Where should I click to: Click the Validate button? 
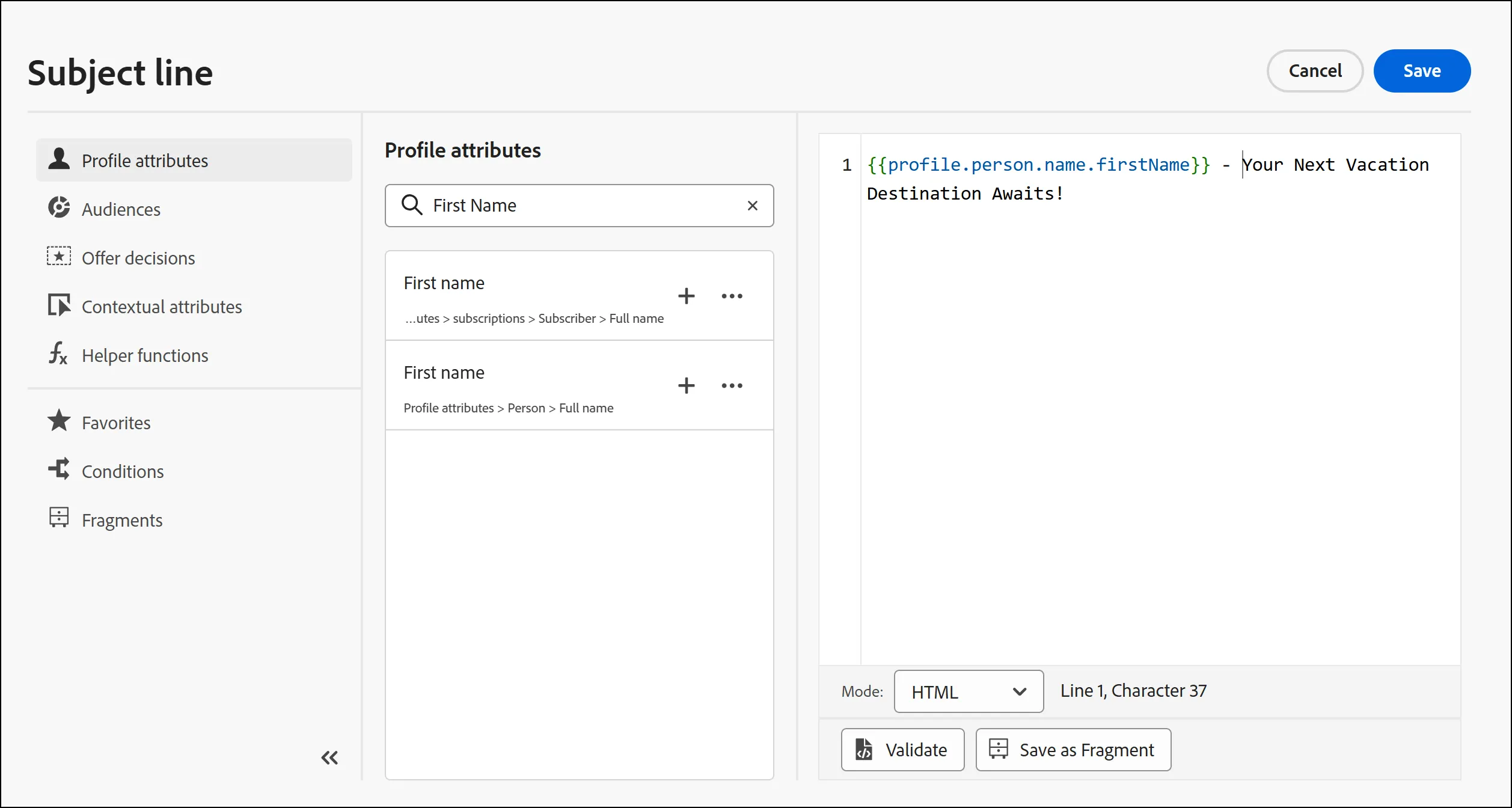pyautogui.click(x=902, y=750)
